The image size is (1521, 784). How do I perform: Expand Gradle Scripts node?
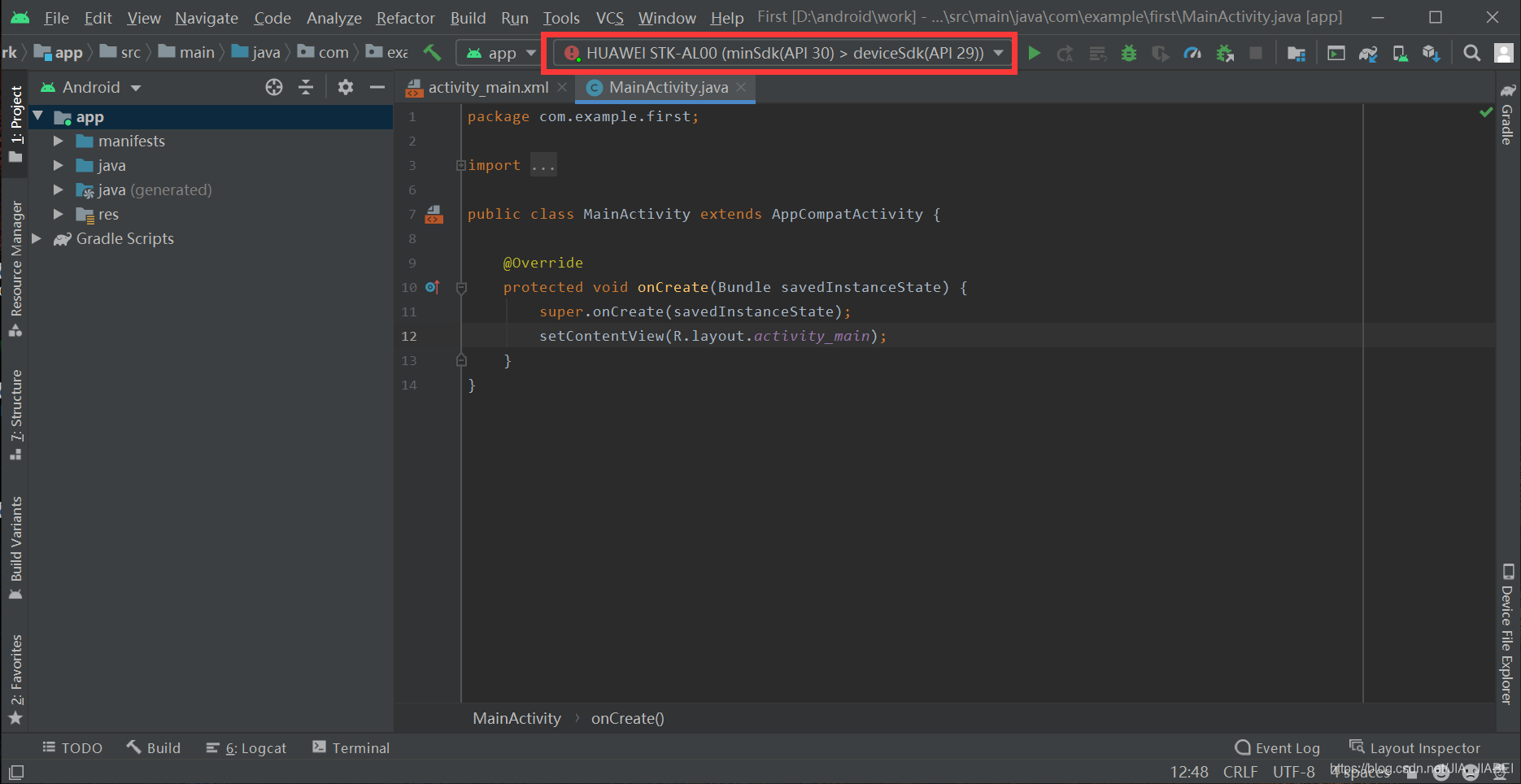(x=36, y=238)
